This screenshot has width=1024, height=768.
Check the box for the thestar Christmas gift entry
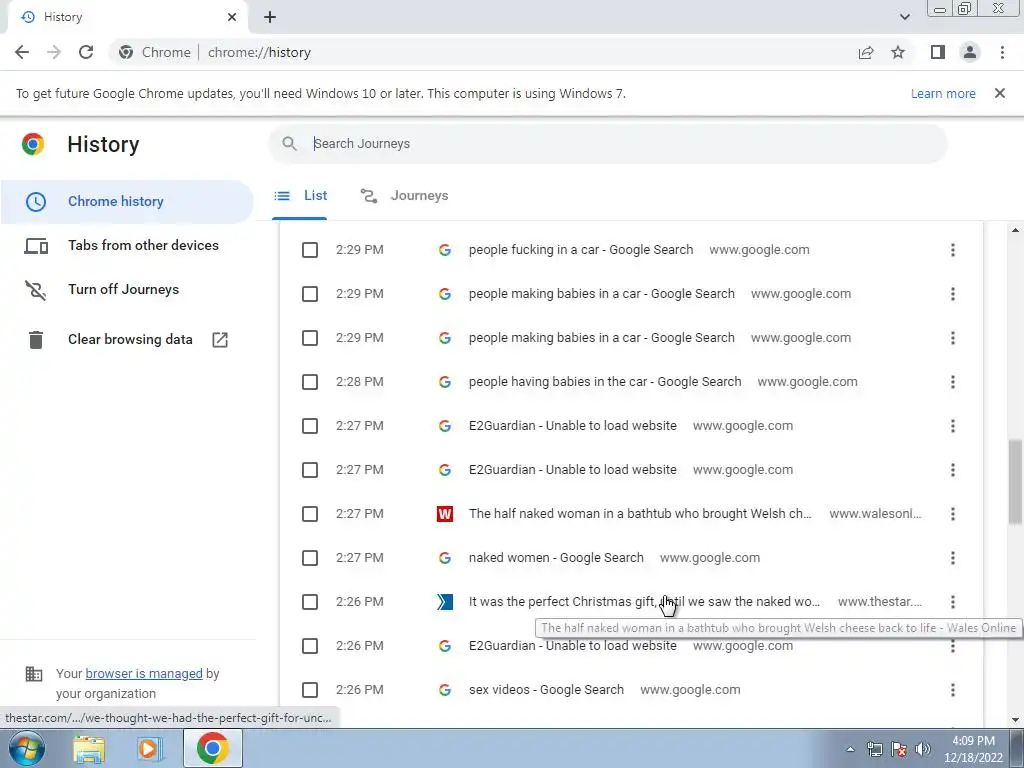310,602
